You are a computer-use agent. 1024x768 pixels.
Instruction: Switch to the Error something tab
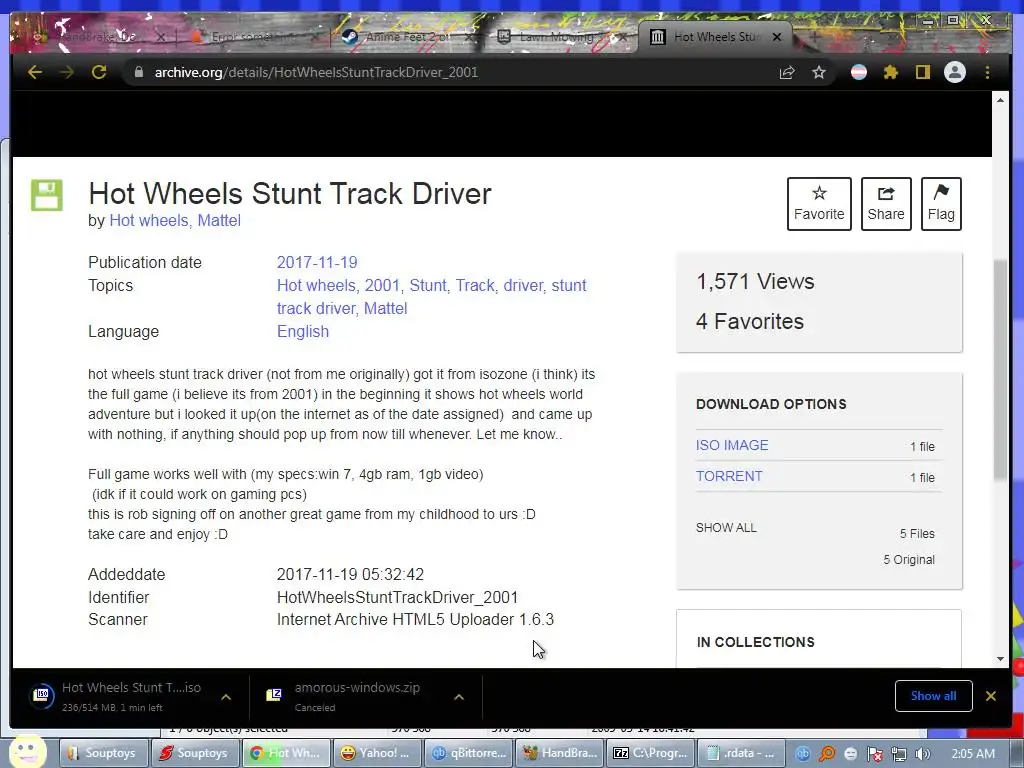[x=255, y=37]
